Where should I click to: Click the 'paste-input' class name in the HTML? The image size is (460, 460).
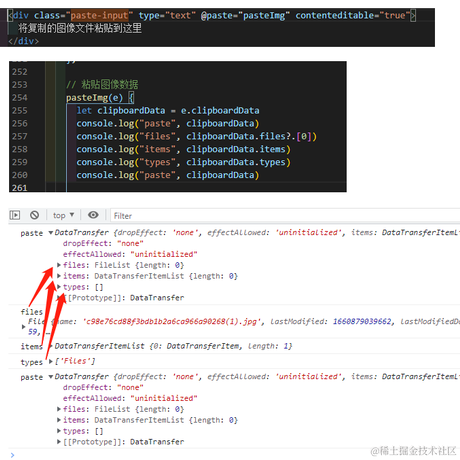click(99, 15)
